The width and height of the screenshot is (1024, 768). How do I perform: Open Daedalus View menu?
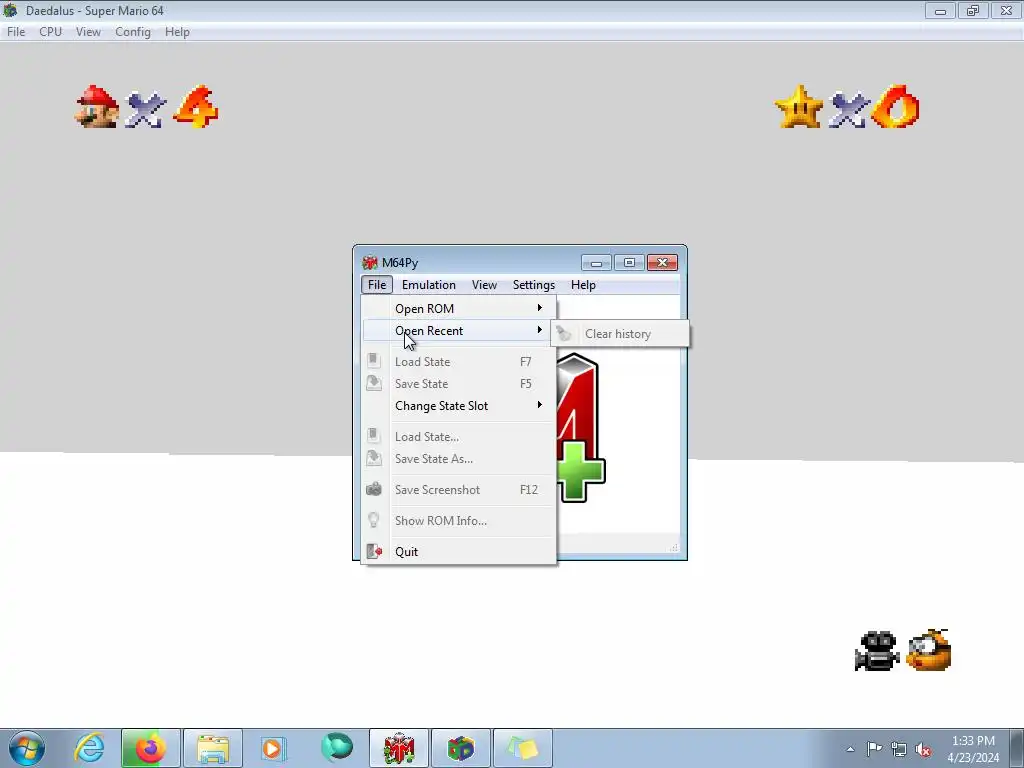click(x=88, y=32)
